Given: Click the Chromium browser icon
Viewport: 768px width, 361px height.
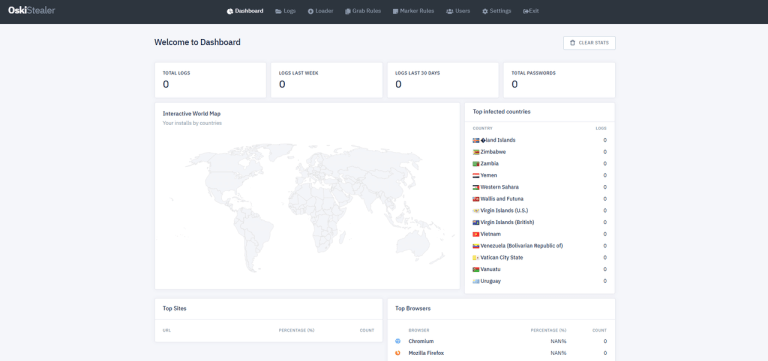Looking at the screenshot, I should point(398,341).
